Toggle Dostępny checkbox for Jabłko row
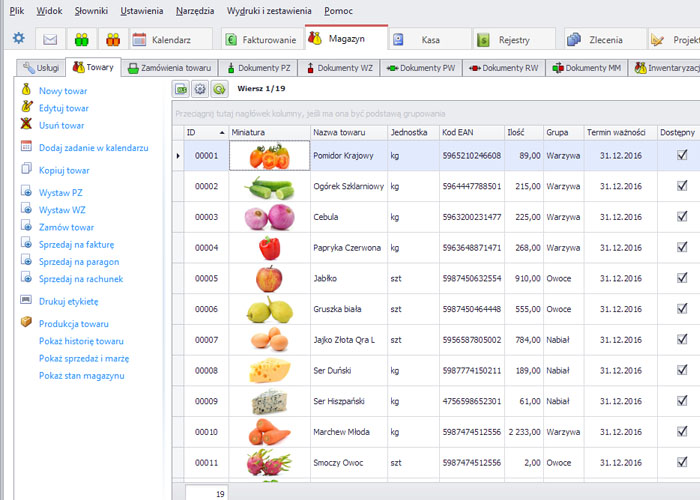Viewport: 700px width, 500px height. 681,279
